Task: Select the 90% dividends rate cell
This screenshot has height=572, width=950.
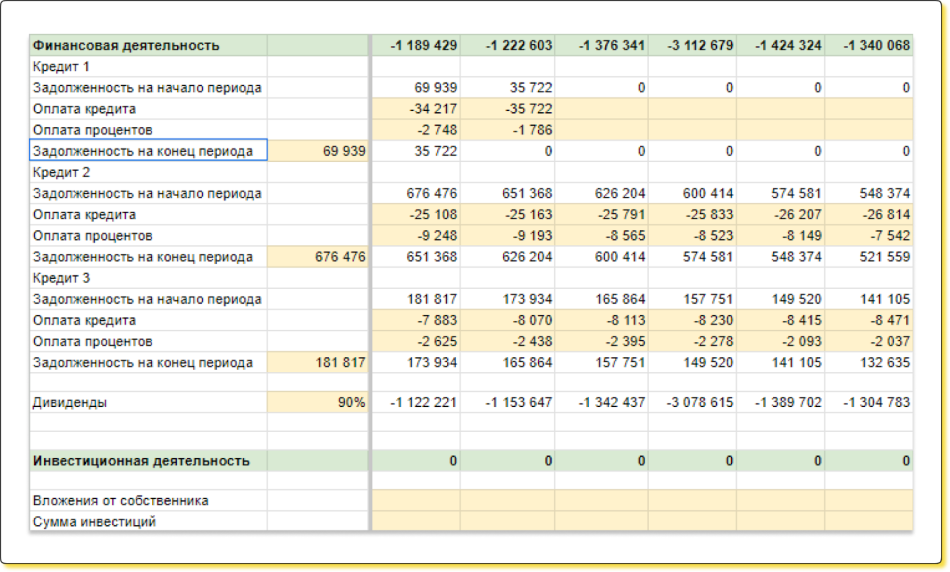Action: pos(318,402)
